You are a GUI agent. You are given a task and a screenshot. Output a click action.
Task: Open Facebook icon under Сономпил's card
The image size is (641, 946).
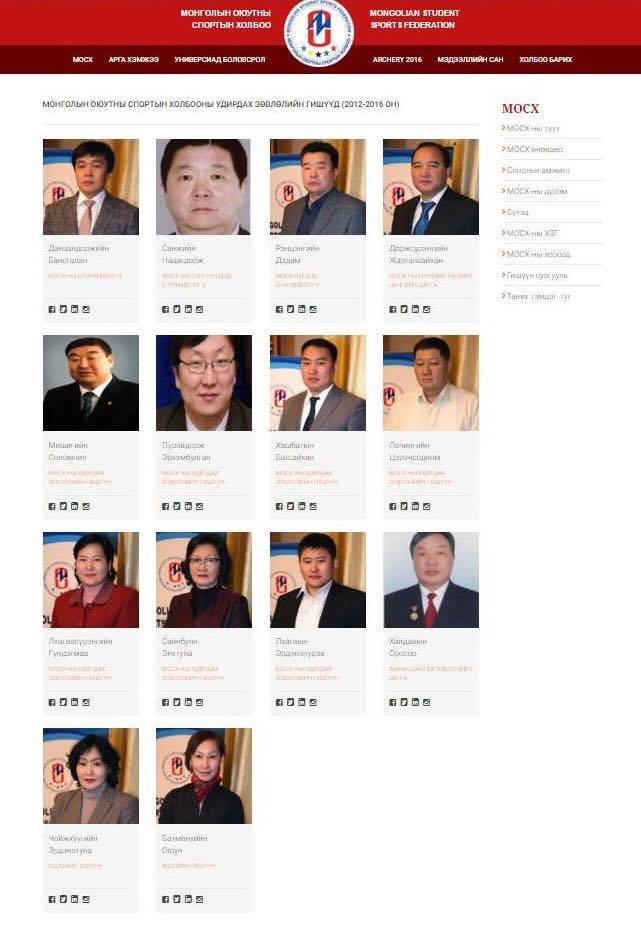pos(52,506)
